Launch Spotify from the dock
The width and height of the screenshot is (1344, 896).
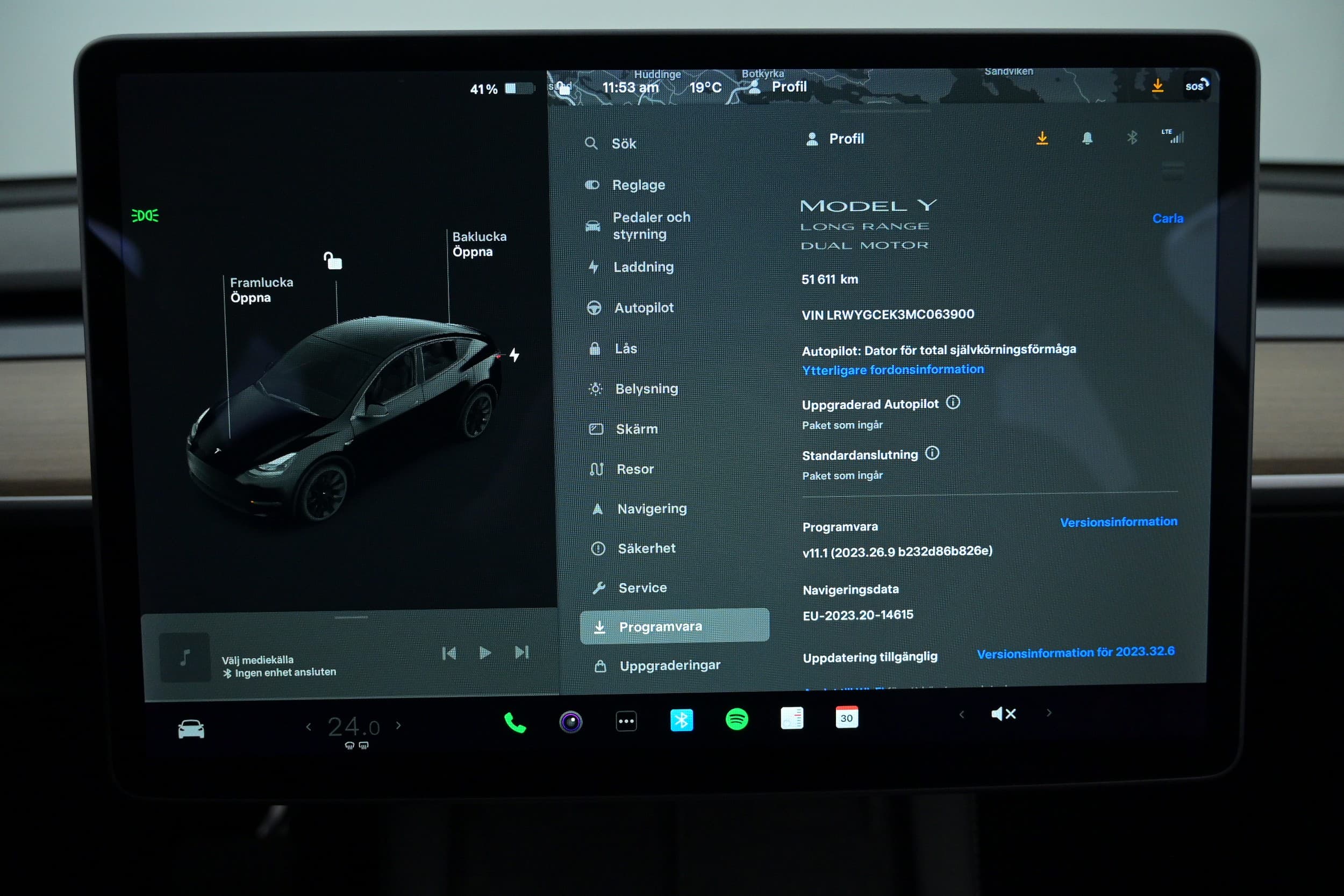coord(737,719)
